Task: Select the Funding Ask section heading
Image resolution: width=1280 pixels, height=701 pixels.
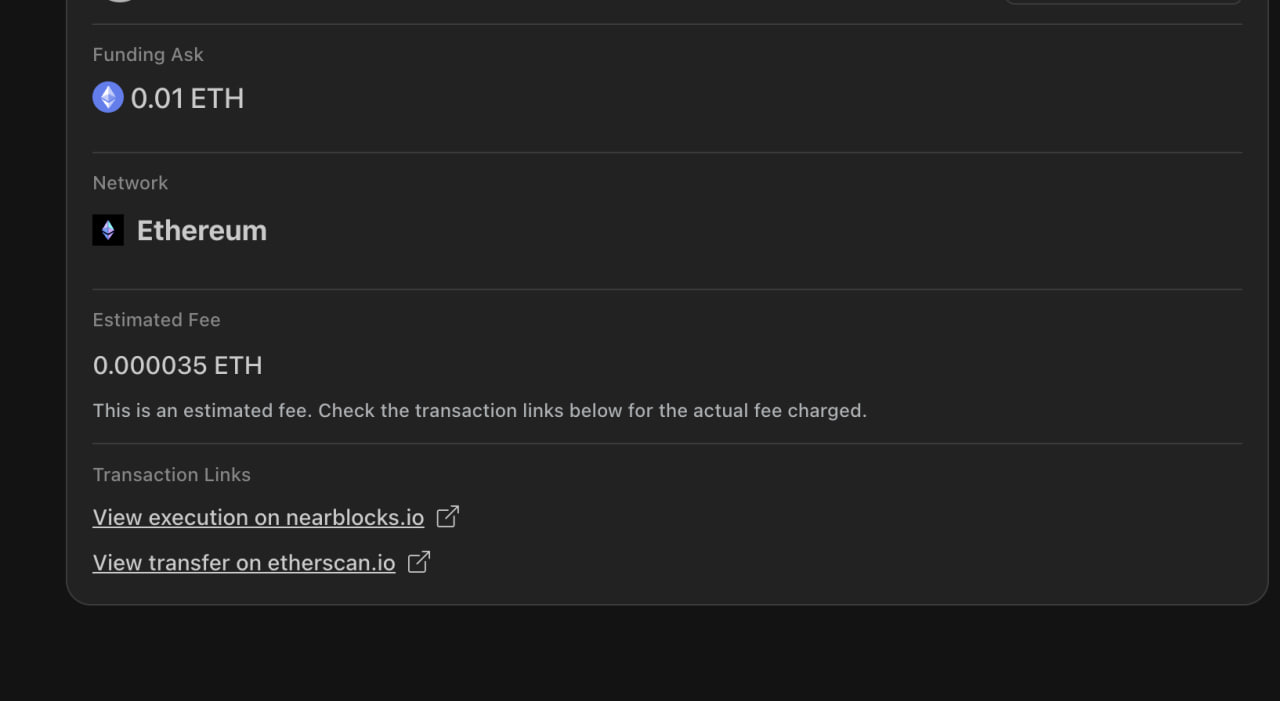Action: click(147, 54)
